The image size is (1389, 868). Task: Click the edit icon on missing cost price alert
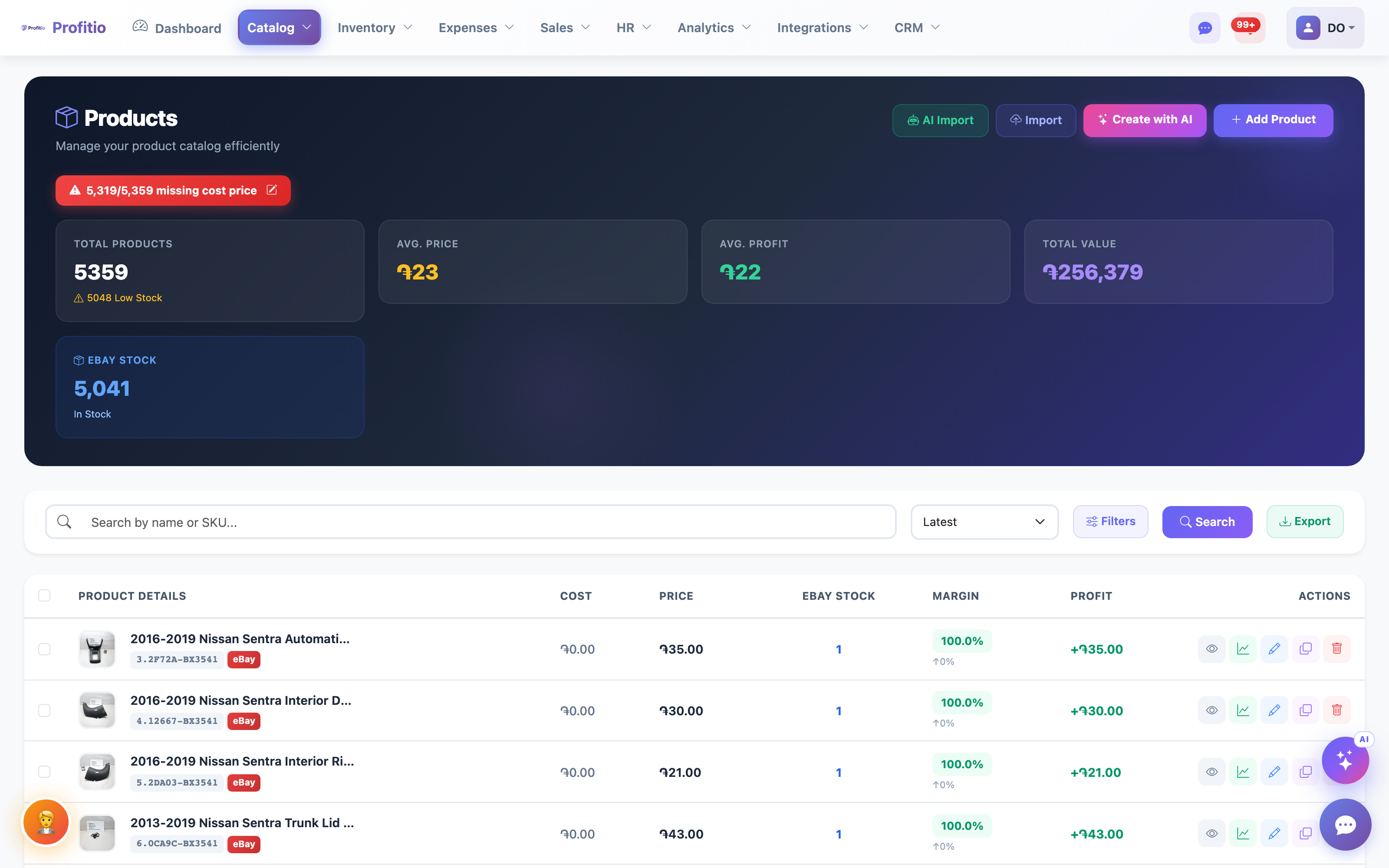tap(272, 190)
